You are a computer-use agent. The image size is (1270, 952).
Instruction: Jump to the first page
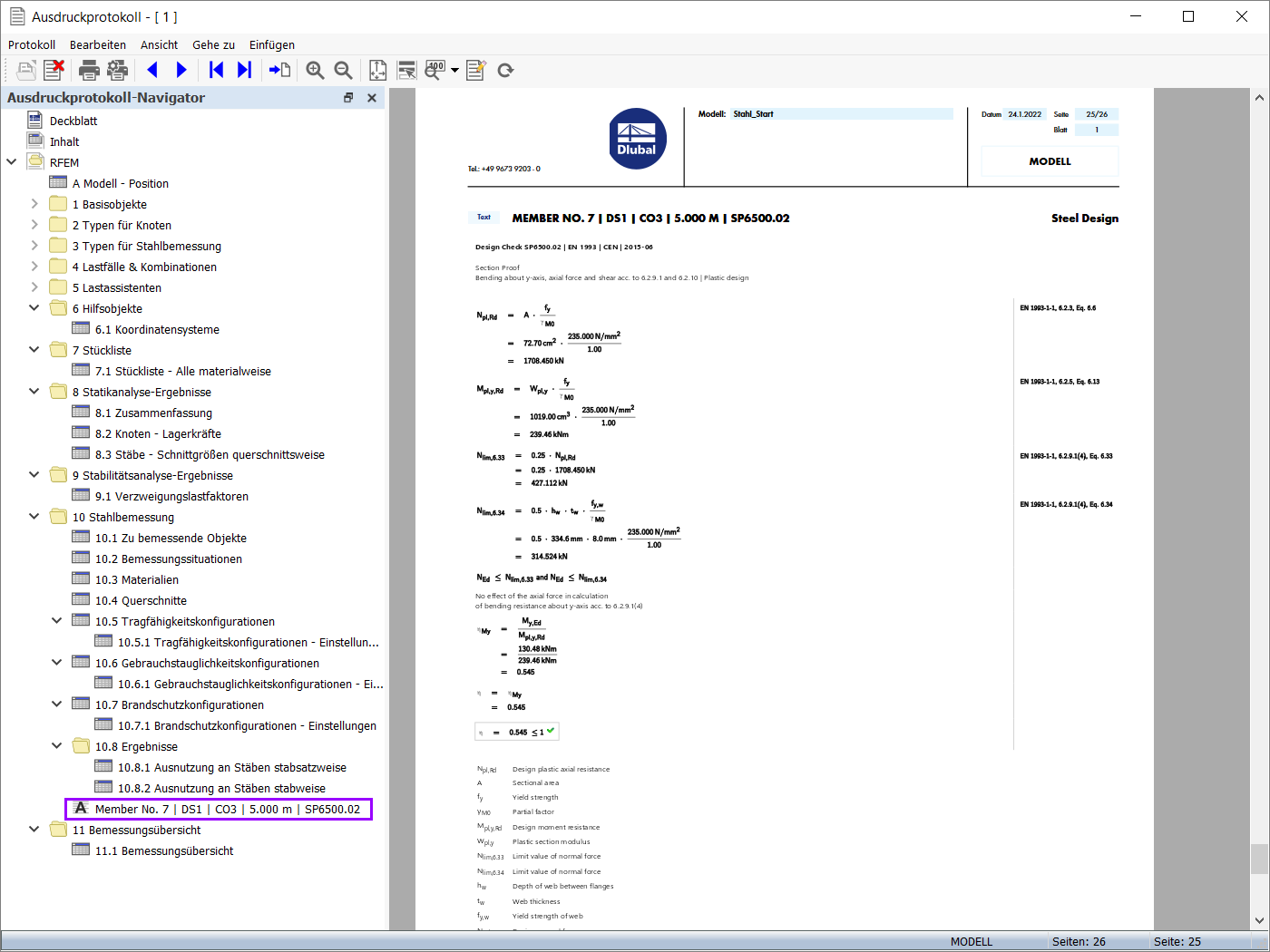pyautogui.click(x=216, y=70)
